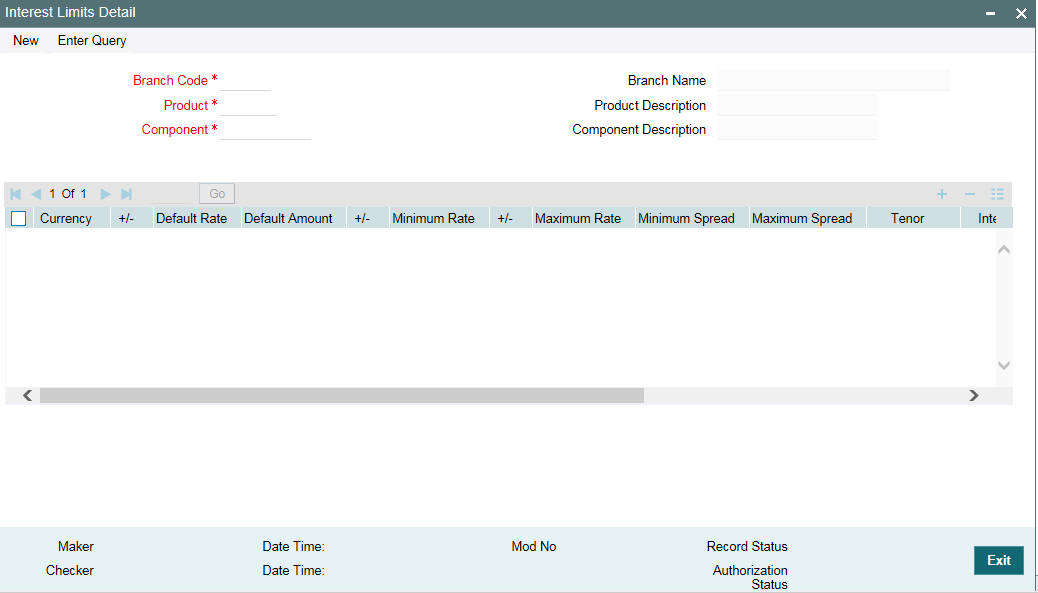Image resolution: width=1038 pixels, height=593 pixels.
Task: Click the Exit button
Action: coord(999,560)
